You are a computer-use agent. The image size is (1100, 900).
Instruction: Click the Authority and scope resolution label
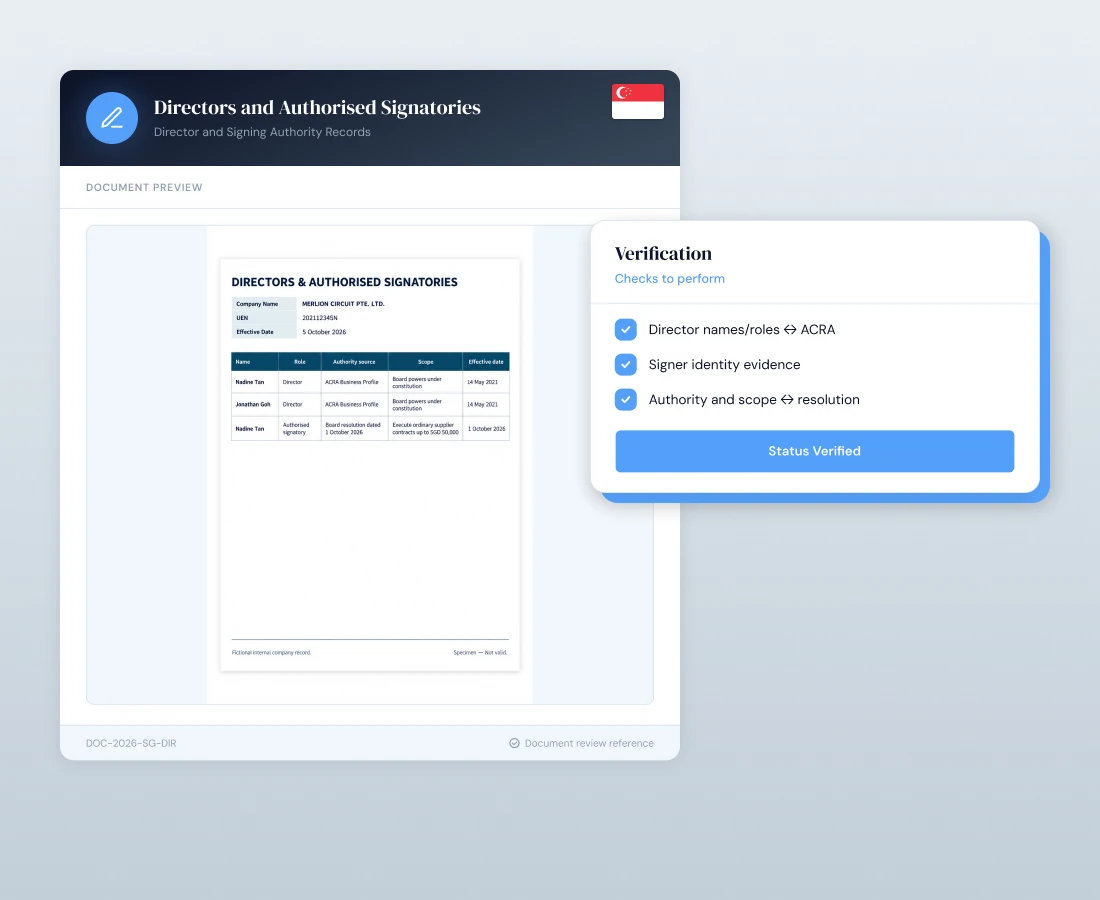tap(753, 400)
